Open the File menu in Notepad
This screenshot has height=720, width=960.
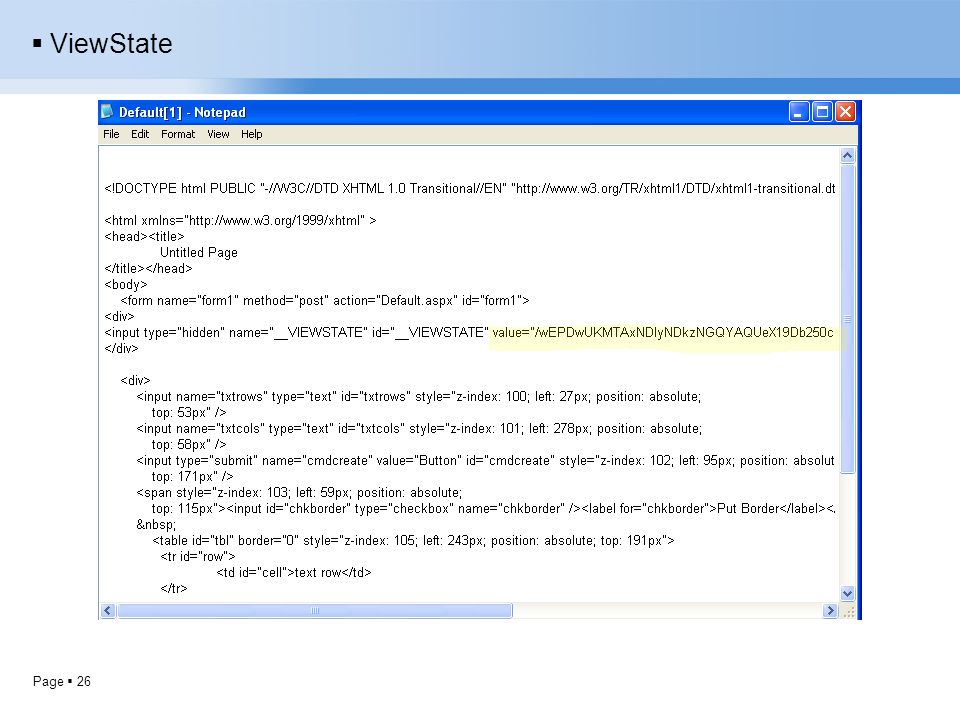(111, 134)
